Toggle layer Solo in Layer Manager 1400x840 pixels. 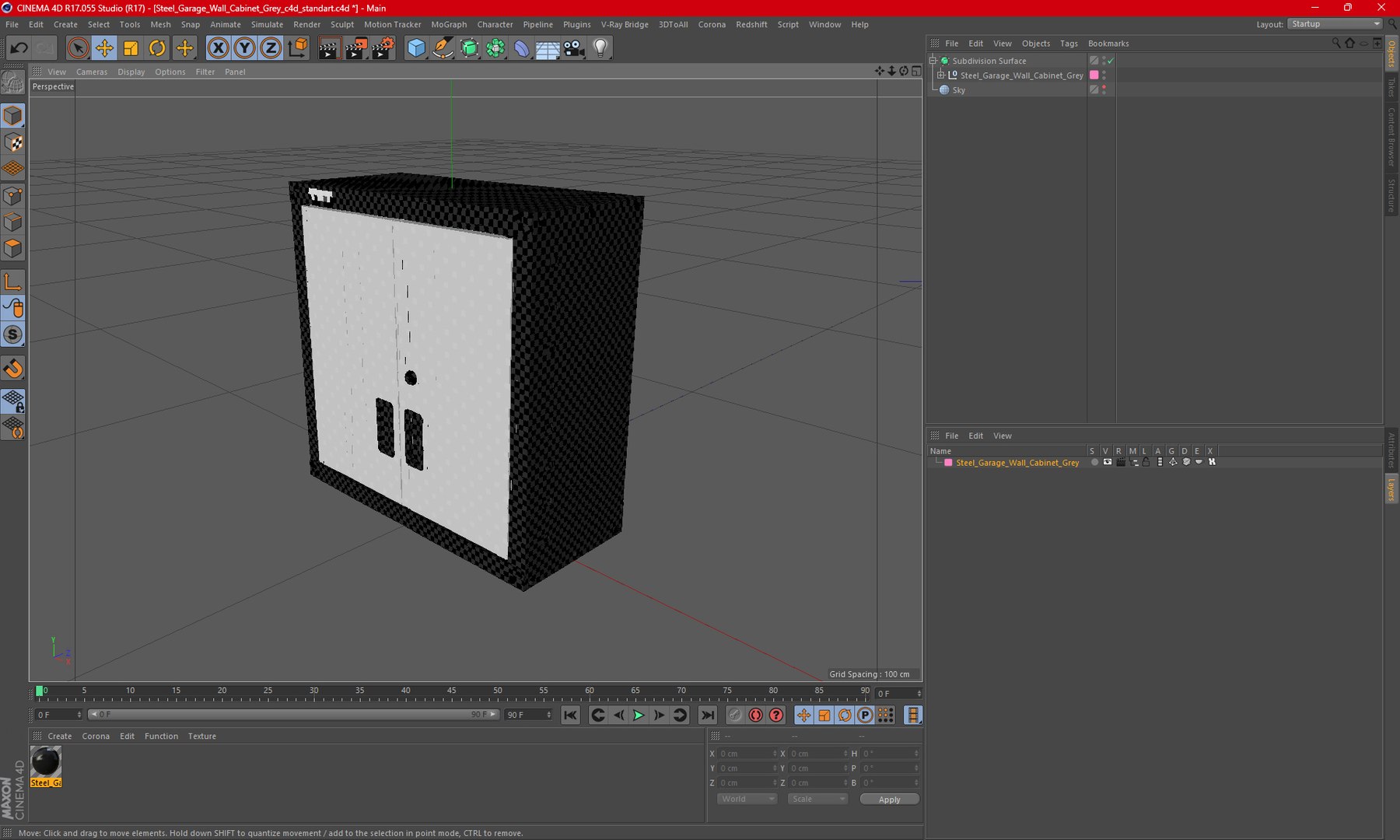coord(1094,462)
